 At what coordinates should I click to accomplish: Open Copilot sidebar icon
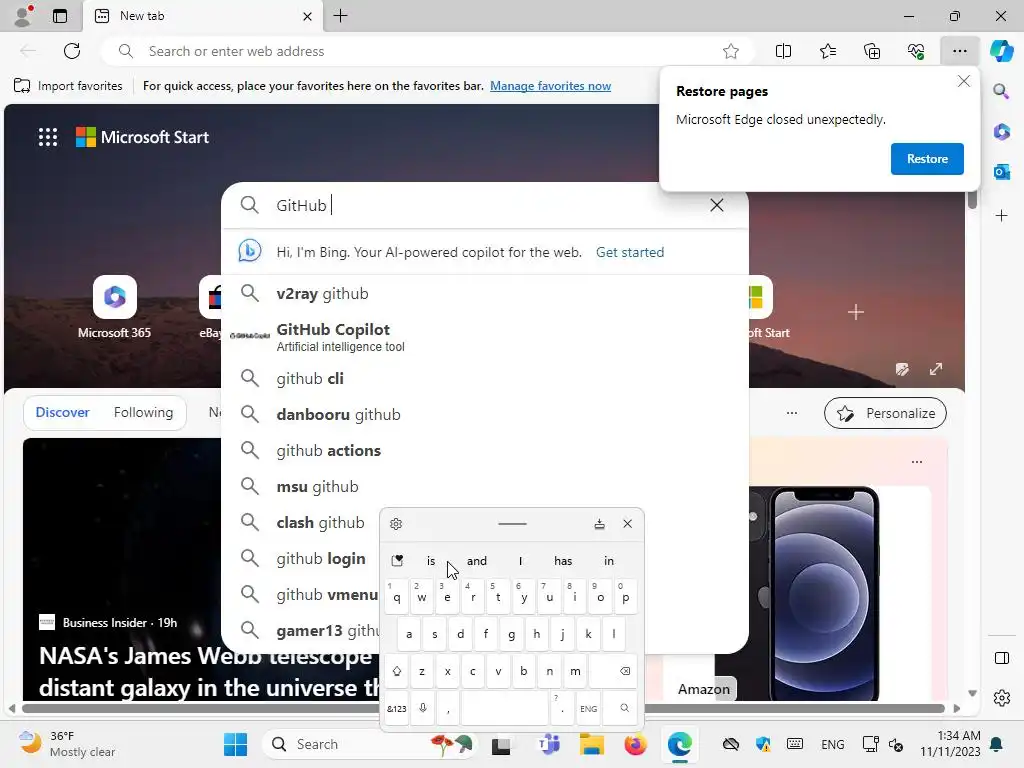[x=1002, y=51]
